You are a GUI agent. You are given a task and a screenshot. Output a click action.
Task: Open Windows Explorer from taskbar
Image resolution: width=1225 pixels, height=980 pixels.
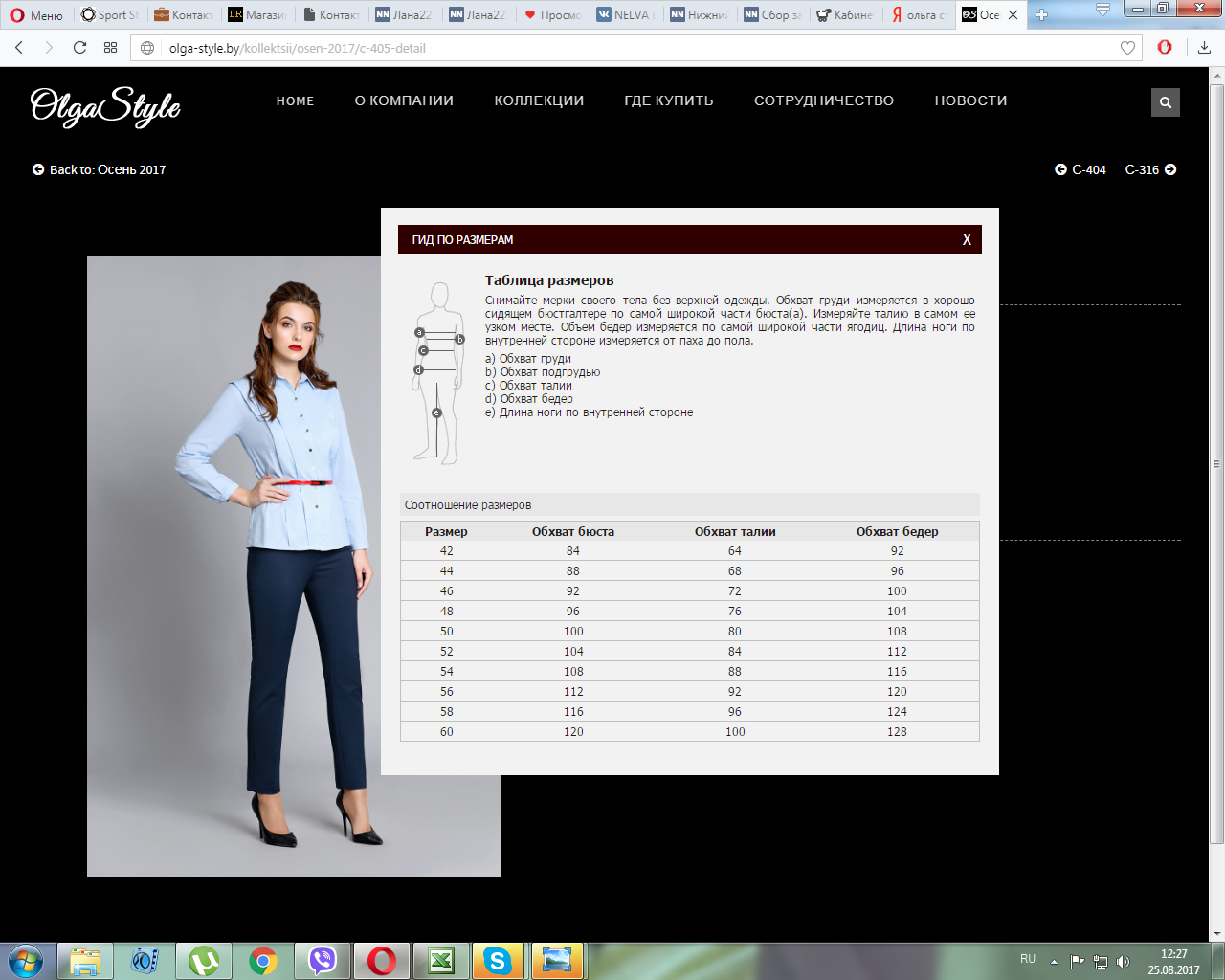click(x=85, y=961)
